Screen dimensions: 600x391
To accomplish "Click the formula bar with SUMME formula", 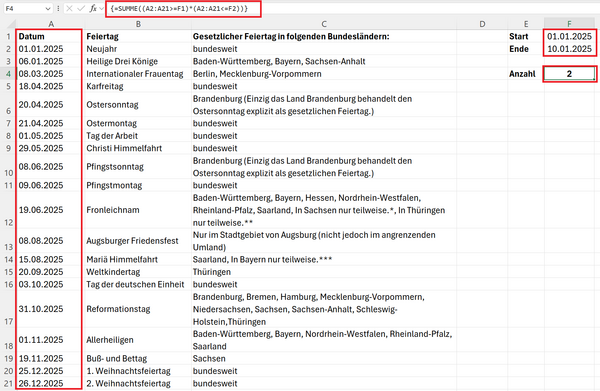I will click(352, 8).
